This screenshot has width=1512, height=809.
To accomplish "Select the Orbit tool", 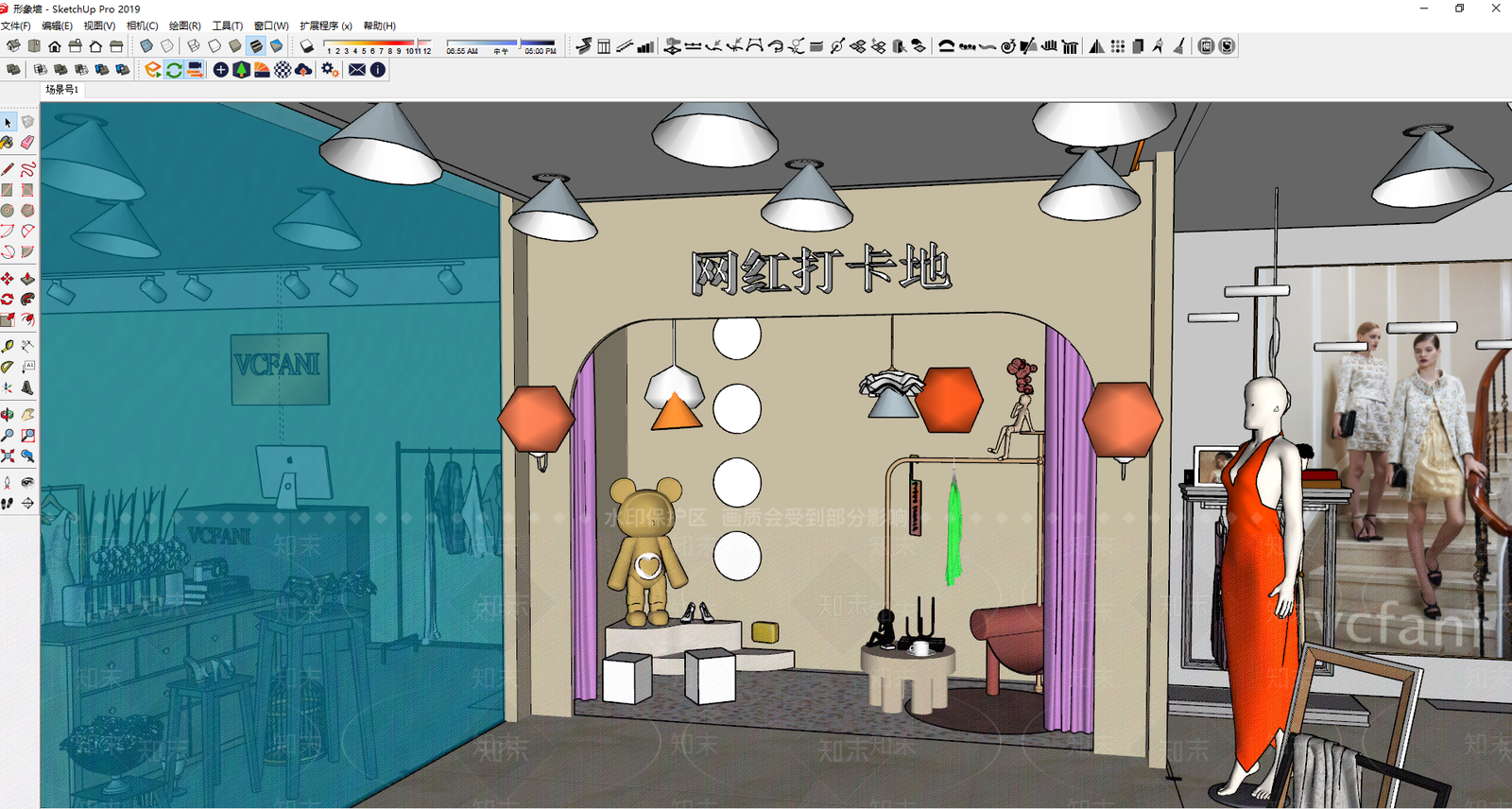I will [8, 414].
